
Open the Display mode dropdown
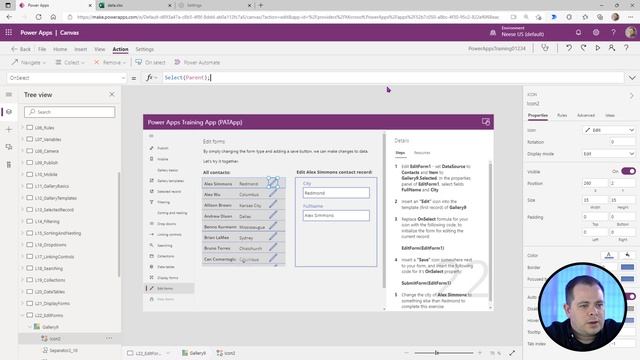pyautogui.click(x=609, y=154)
